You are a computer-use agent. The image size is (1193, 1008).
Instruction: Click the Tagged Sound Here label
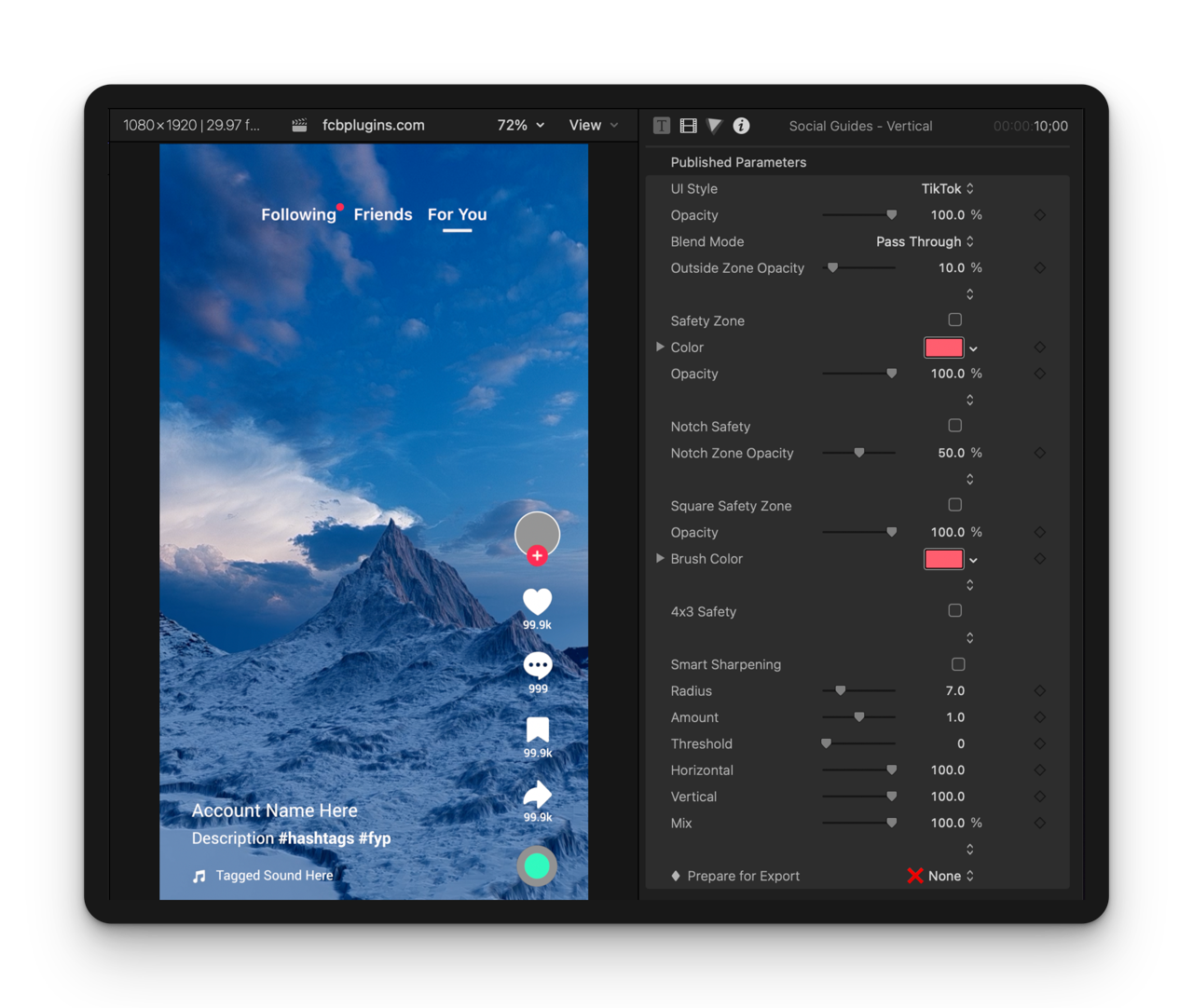coord(274,876)
